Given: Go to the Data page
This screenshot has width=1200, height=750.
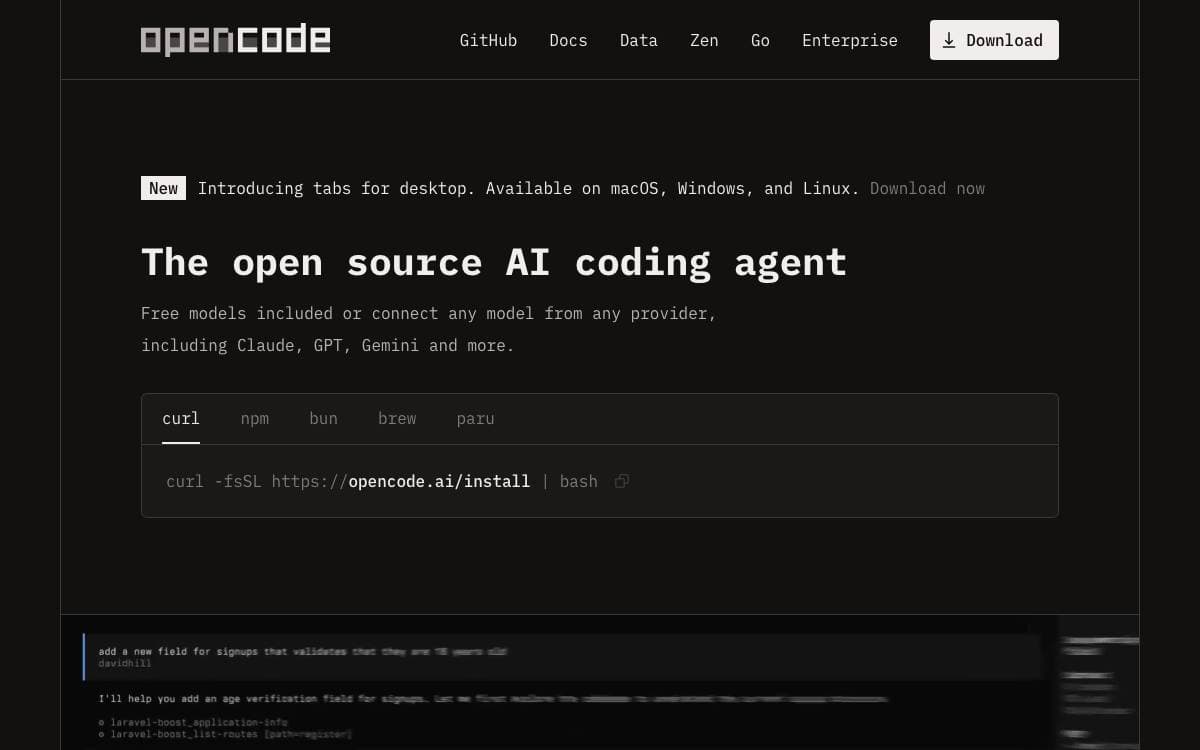Looking at the screenshot, I should tap(638, 40).
